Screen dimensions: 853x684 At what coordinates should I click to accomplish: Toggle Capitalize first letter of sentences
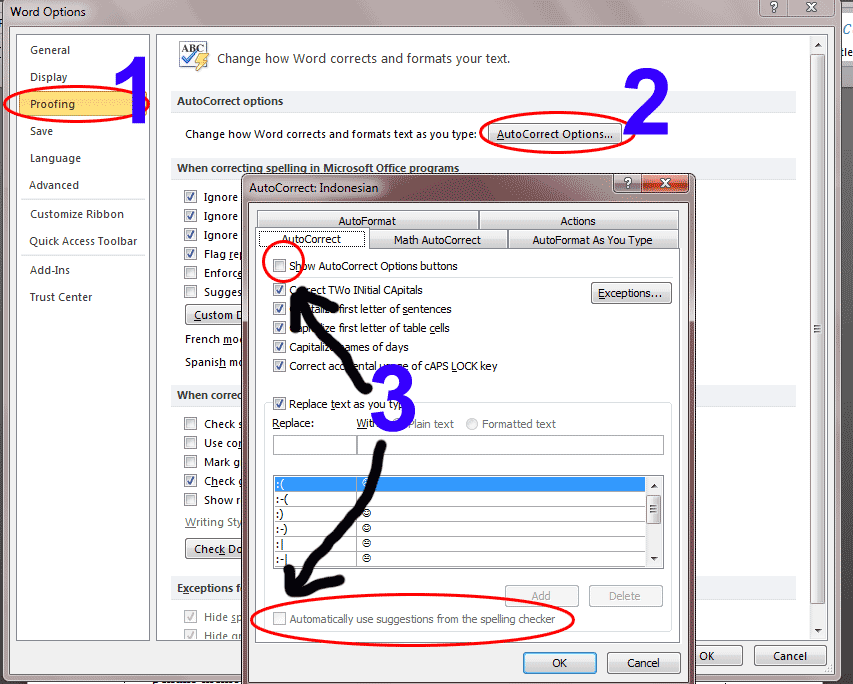279,309
